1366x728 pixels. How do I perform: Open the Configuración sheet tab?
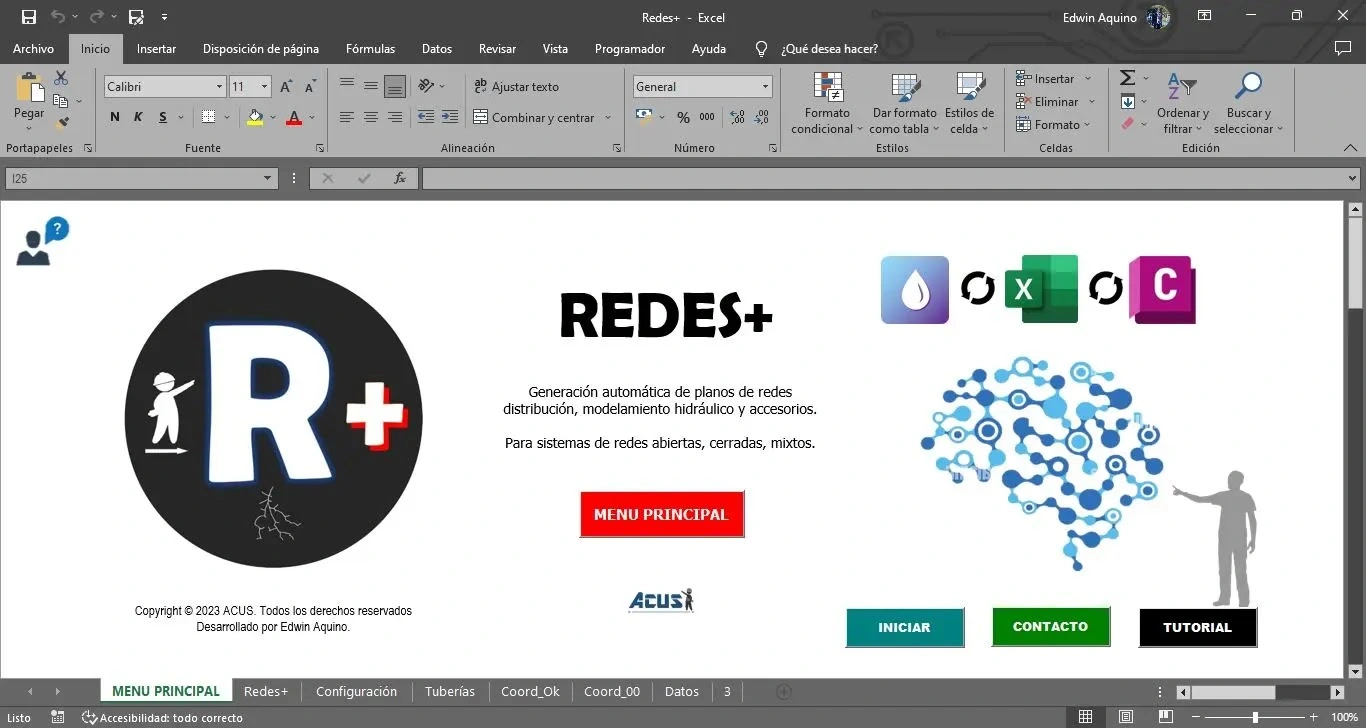coord(356,691)
